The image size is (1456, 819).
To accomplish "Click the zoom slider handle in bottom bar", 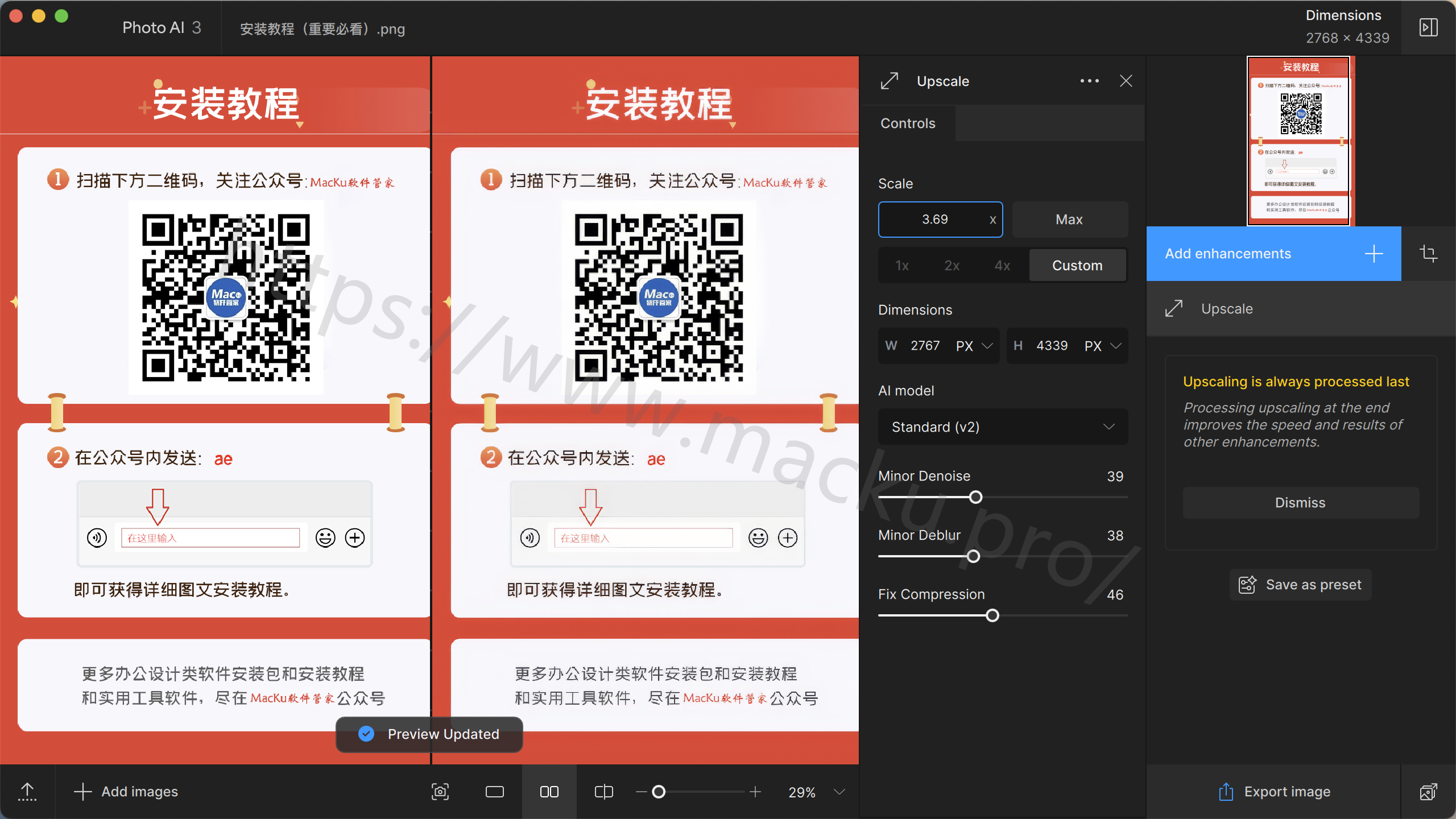I will (x=659, y=792).
